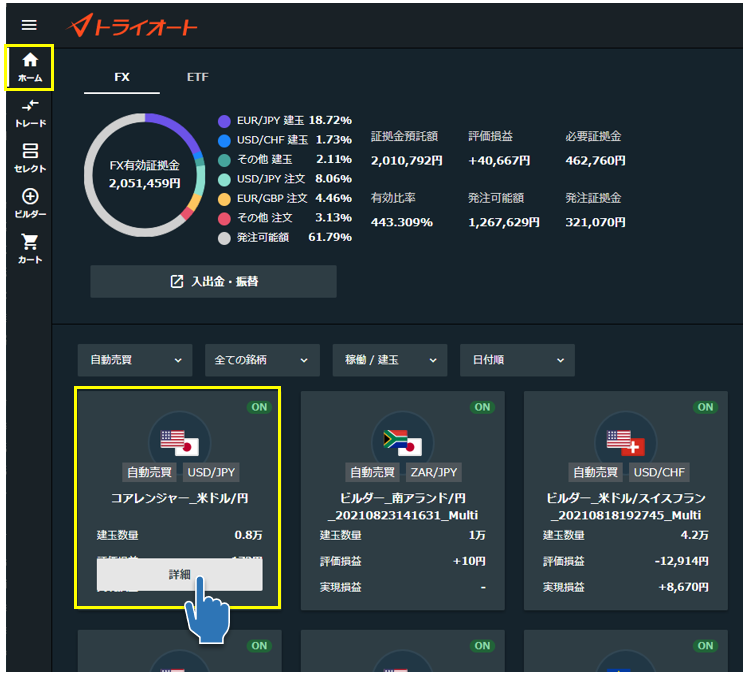Expand the running/position filter dropdown
This screenshot has height=678, width=750.
(x=390, y=360)
